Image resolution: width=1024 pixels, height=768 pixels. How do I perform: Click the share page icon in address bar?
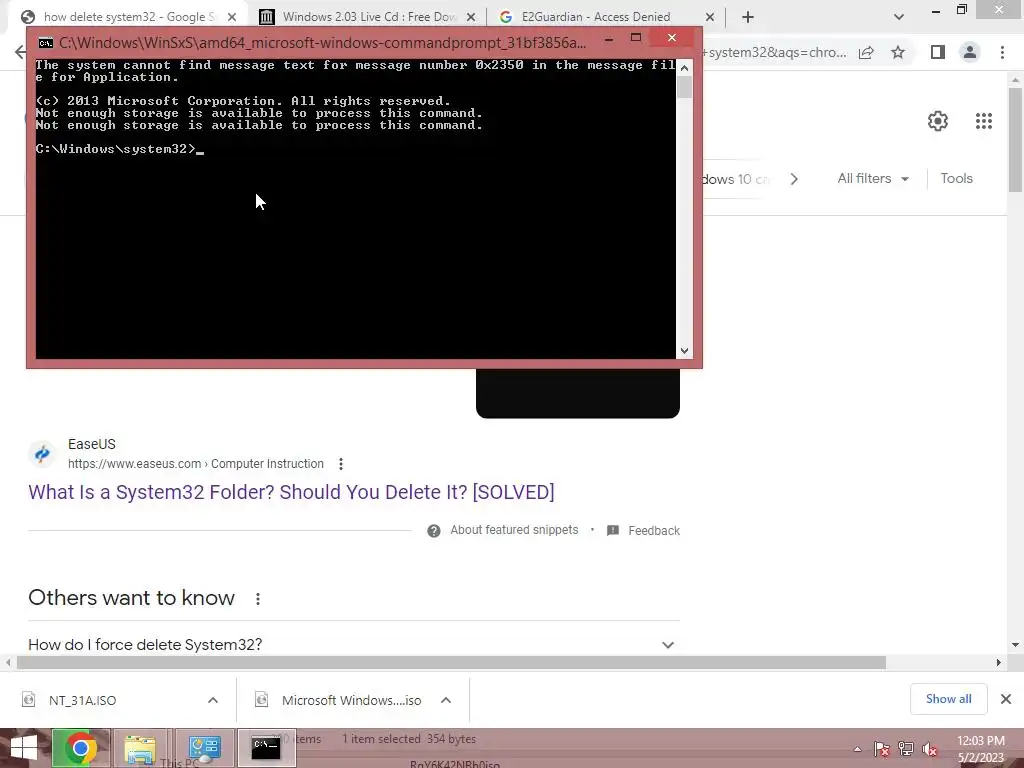pos(866,52)
